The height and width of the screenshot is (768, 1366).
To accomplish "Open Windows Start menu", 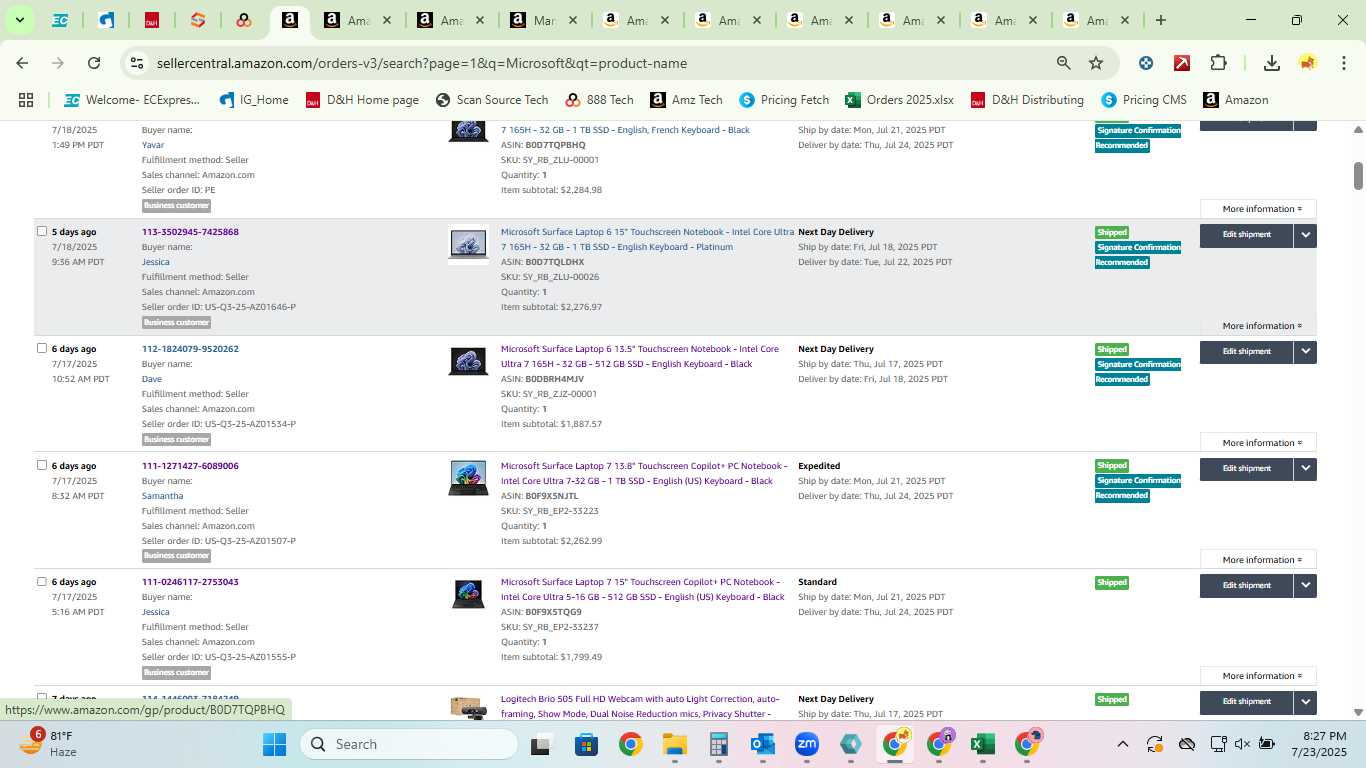I will (274, 744).
